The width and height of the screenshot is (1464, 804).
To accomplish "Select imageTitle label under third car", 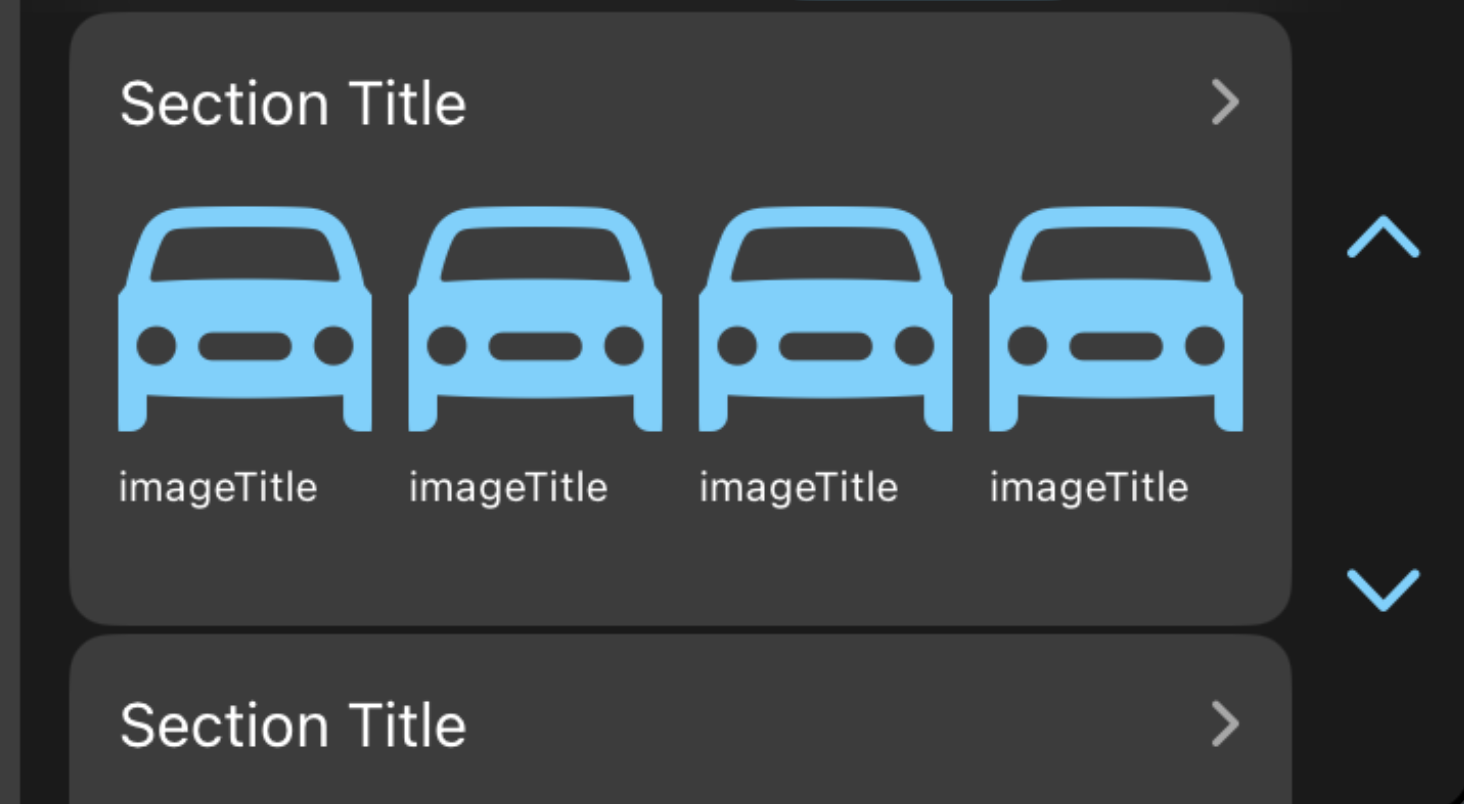I will tap(798, 488).
